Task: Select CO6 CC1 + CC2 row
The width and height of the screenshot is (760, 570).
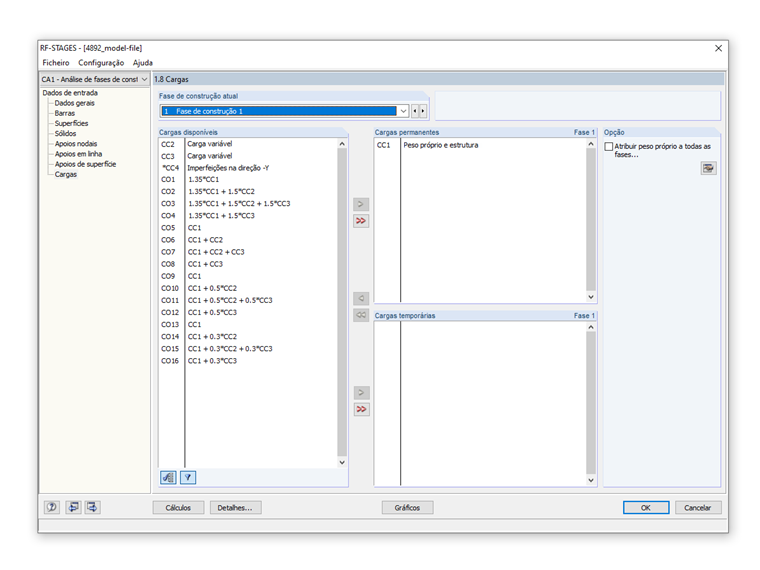Action: 248,240
